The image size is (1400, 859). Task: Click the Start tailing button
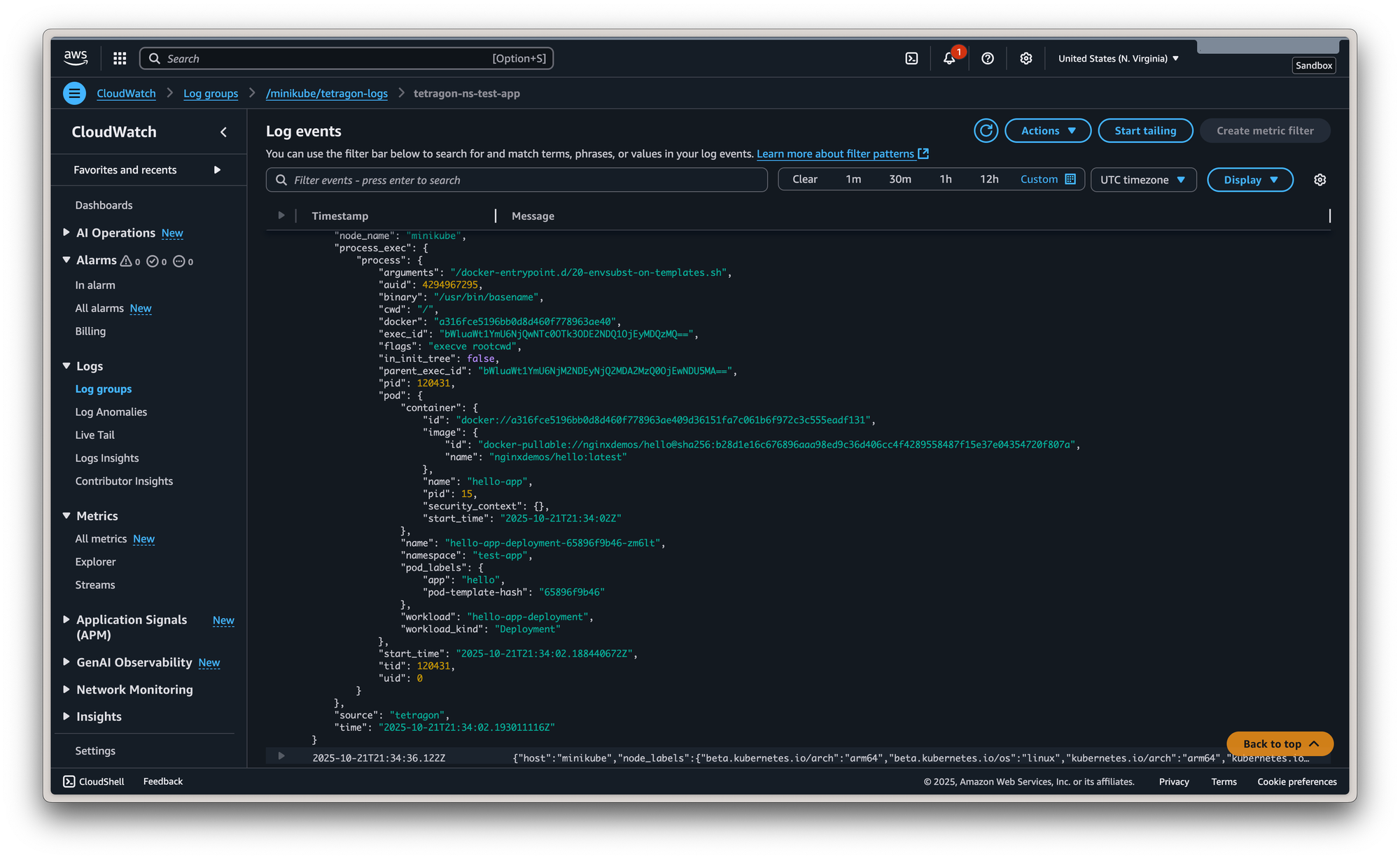click(x=1145, y=130)
